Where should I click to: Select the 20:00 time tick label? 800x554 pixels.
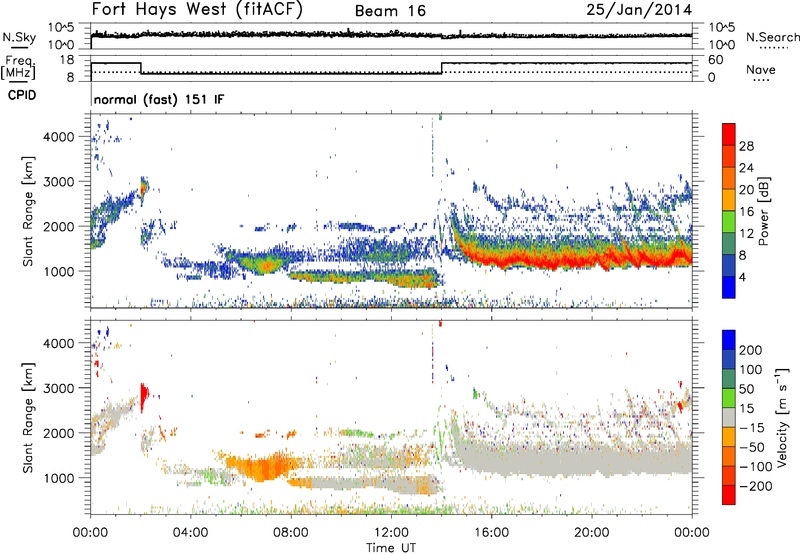tap(591, 533)
